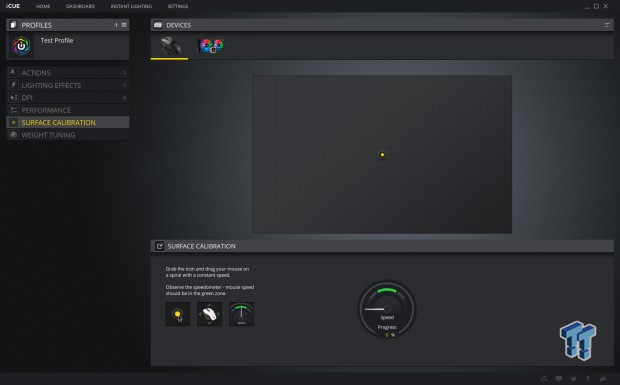620x385 pixels.
Task: Expand the DPI arrow
Action: click(x=125, y=98)
